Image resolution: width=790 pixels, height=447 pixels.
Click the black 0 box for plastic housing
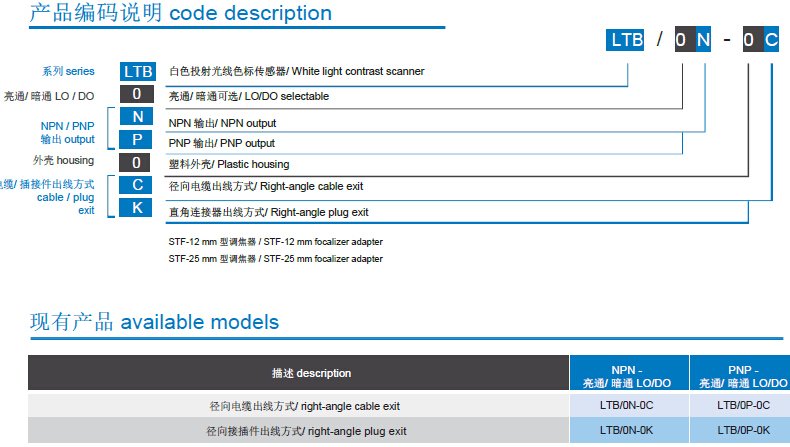(137, 162)
